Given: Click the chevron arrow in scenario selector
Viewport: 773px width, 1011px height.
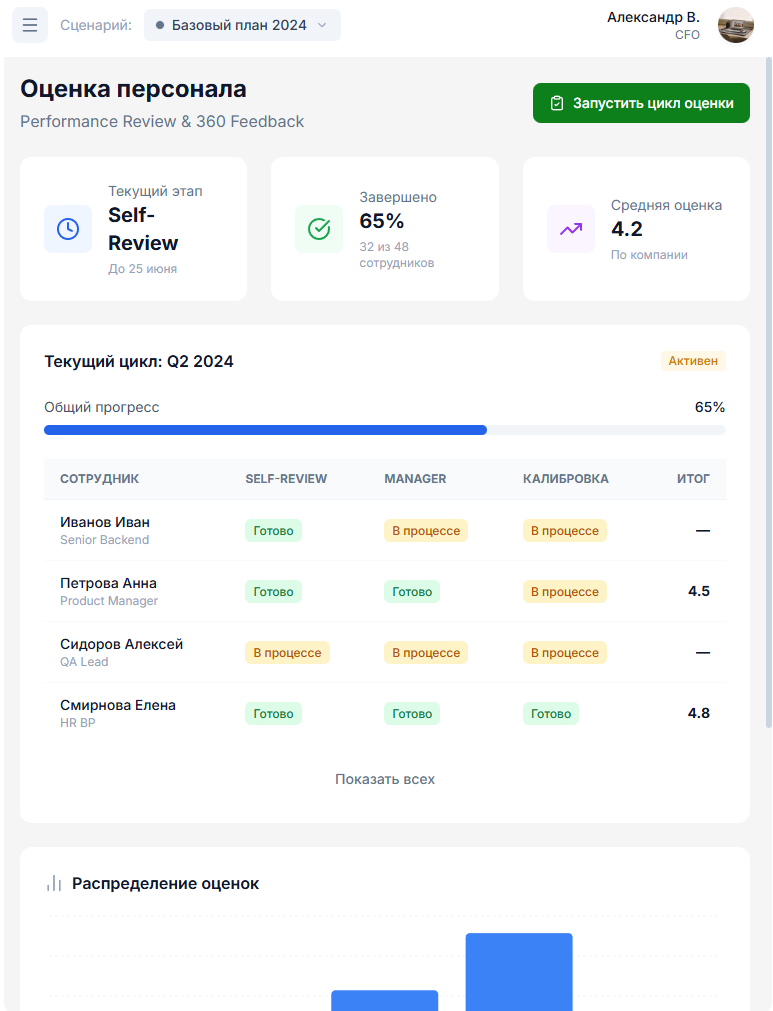Looking at the screenshot, I should 322,25.
